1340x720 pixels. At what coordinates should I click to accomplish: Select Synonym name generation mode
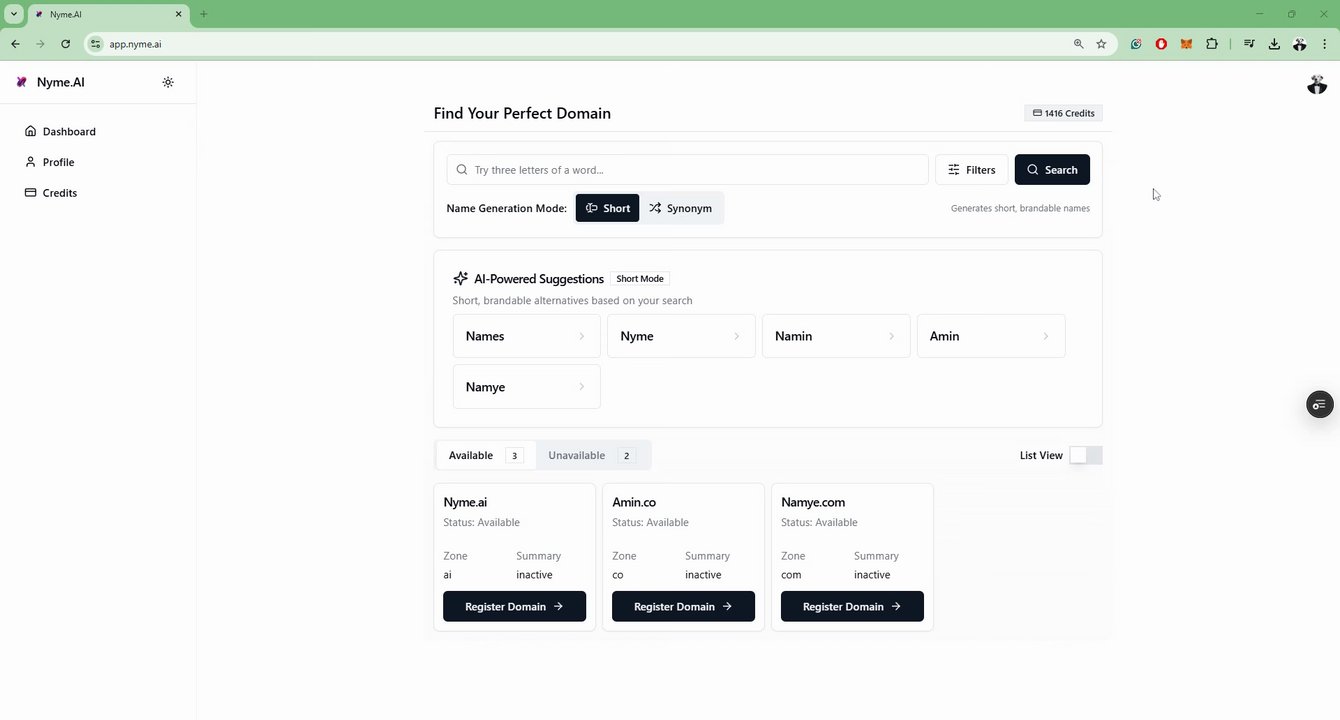[681, 208]
